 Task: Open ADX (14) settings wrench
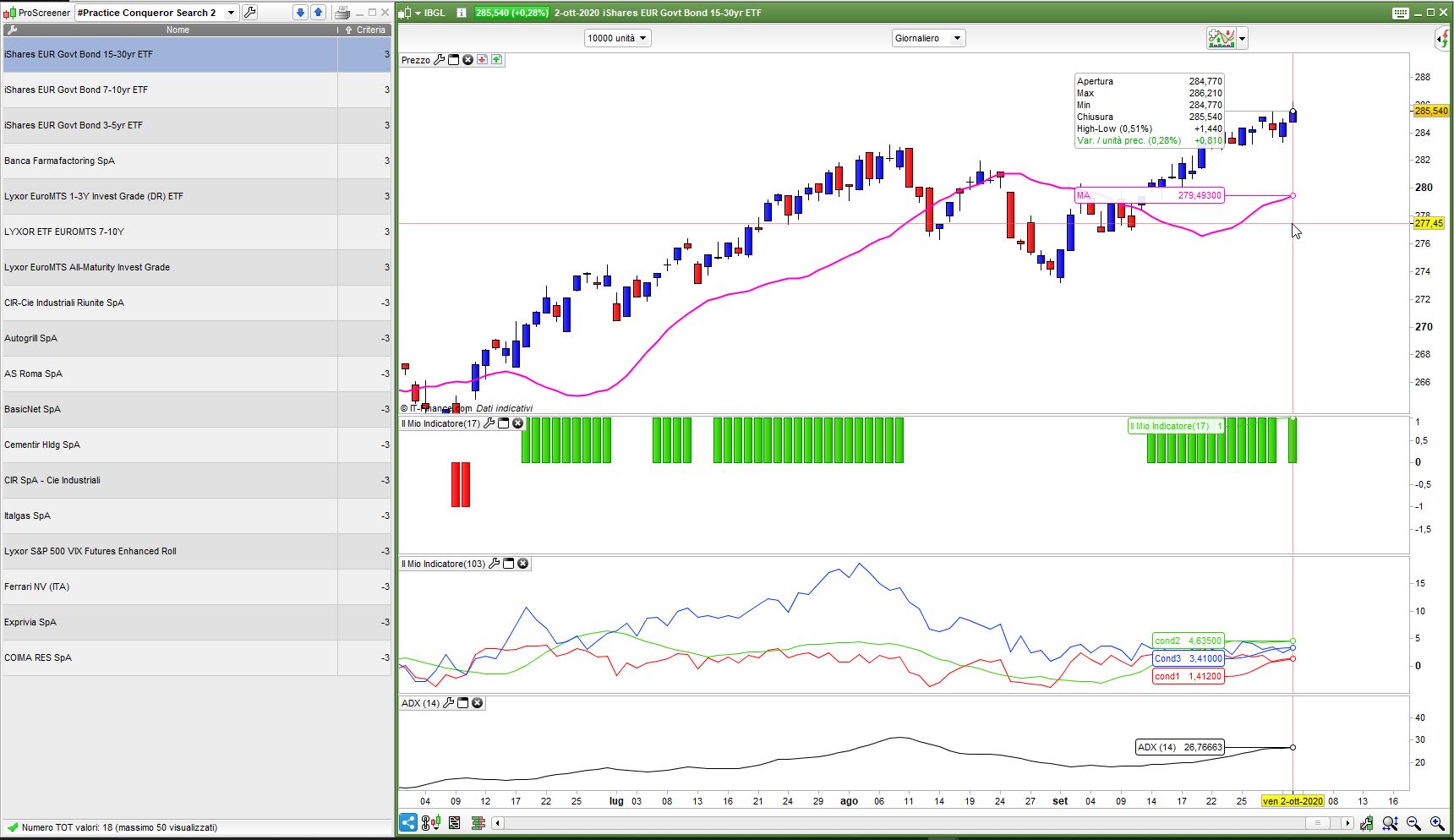449,703
